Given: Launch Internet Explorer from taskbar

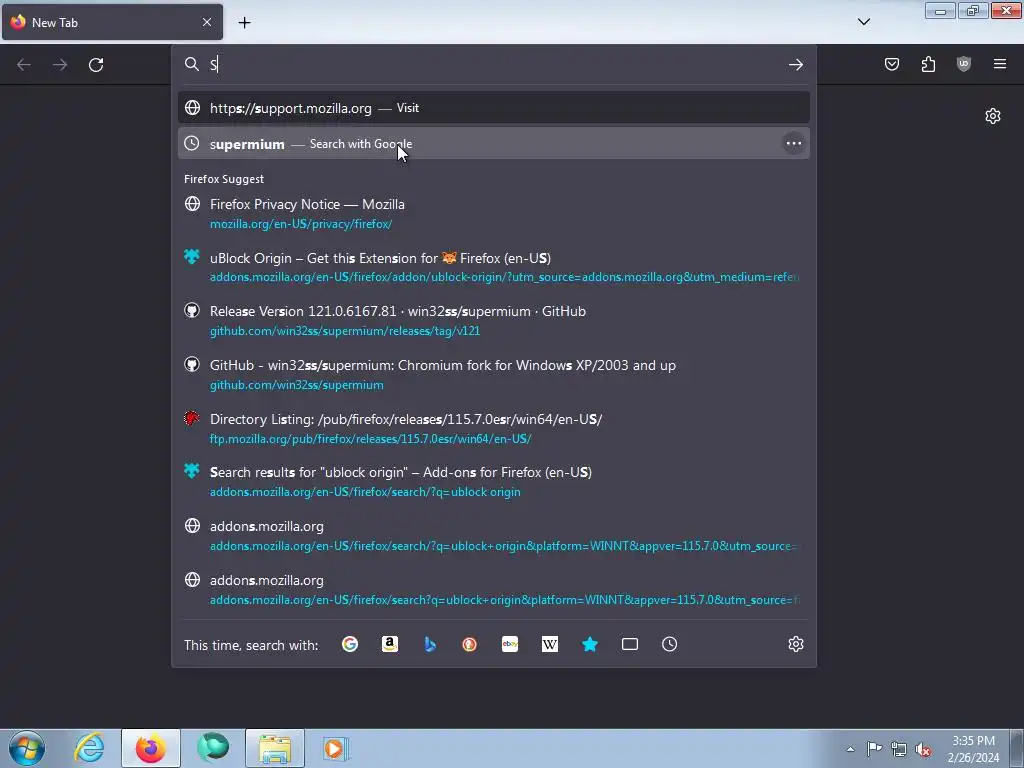Looking at the screenshot, I should tap(89, 748).
